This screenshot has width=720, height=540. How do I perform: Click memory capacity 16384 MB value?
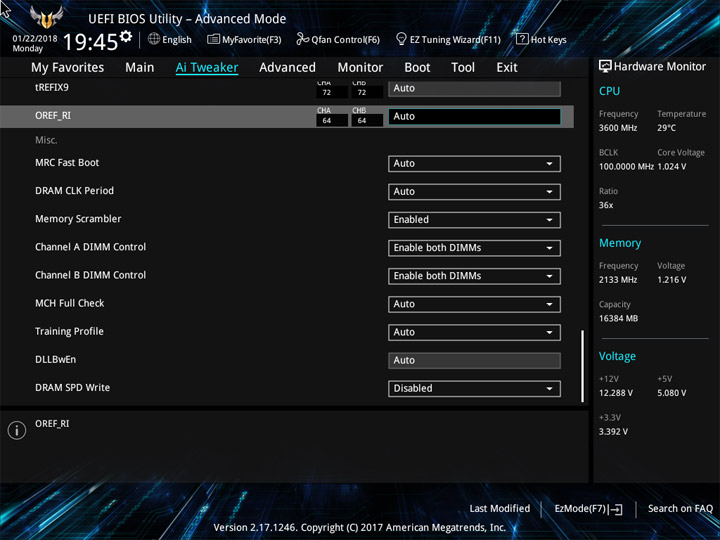pos(618,319)
